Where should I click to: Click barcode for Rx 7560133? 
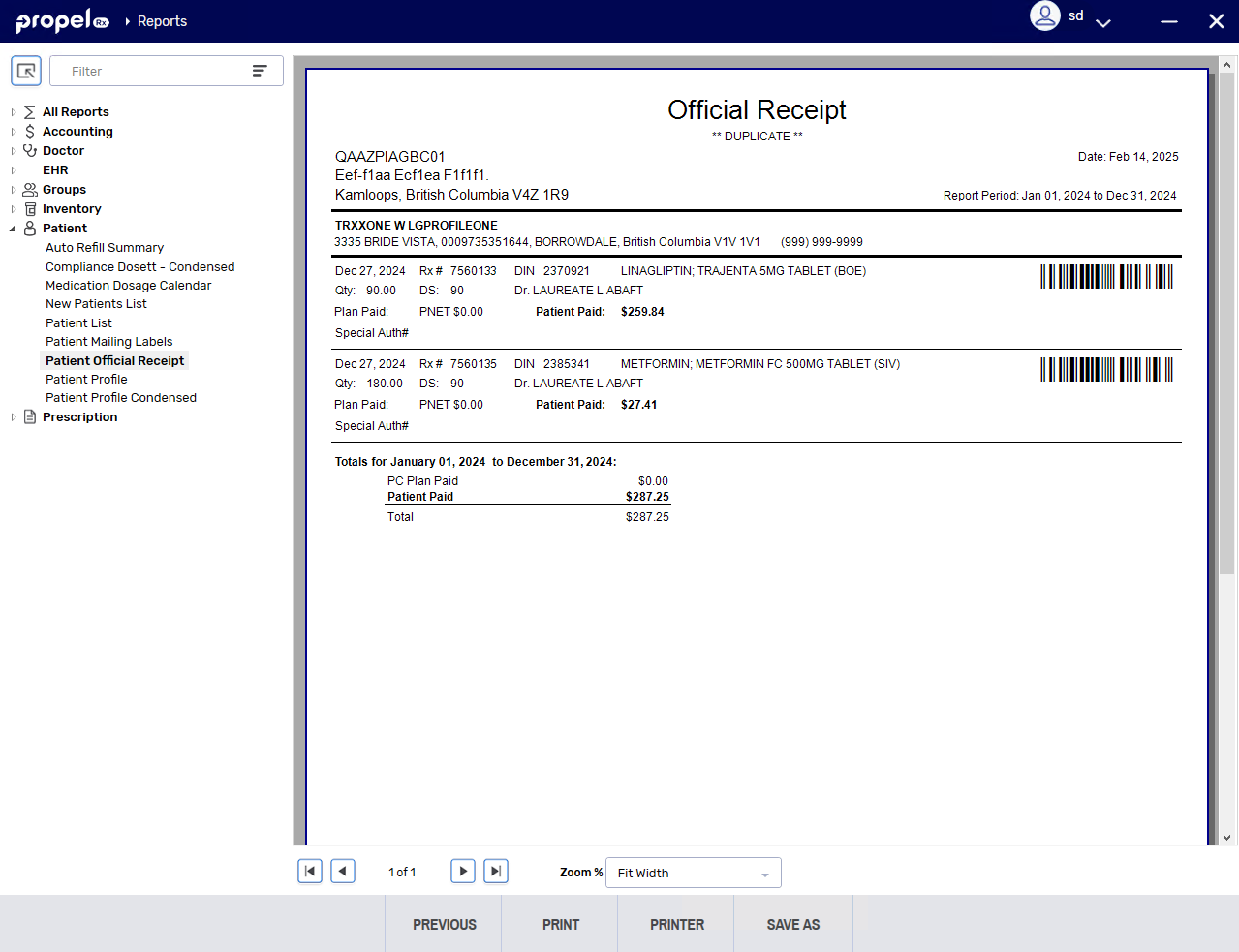tap(1106, 277)
